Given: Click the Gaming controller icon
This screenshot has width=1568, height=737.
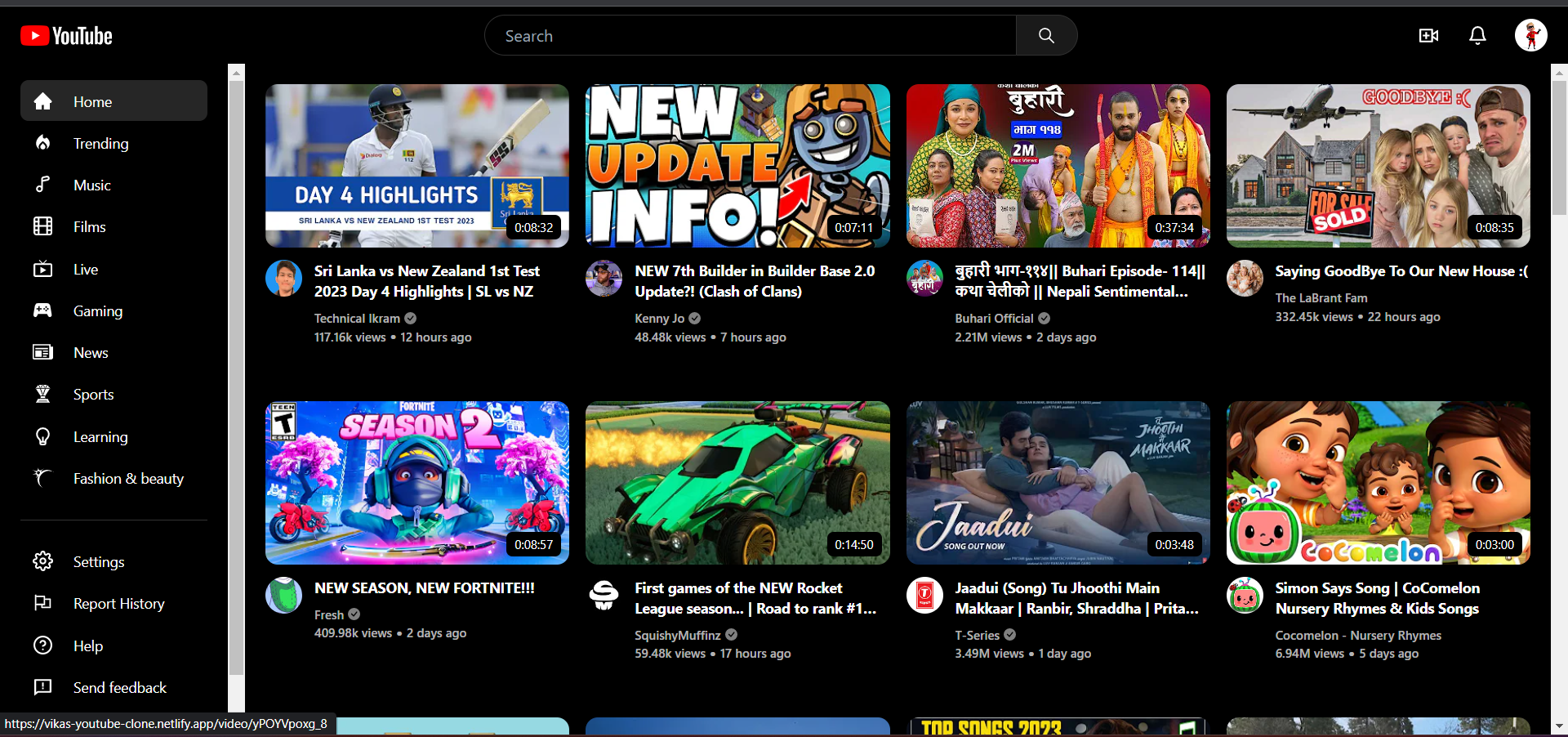Looking at the screenshot, I should pos(42,310).
